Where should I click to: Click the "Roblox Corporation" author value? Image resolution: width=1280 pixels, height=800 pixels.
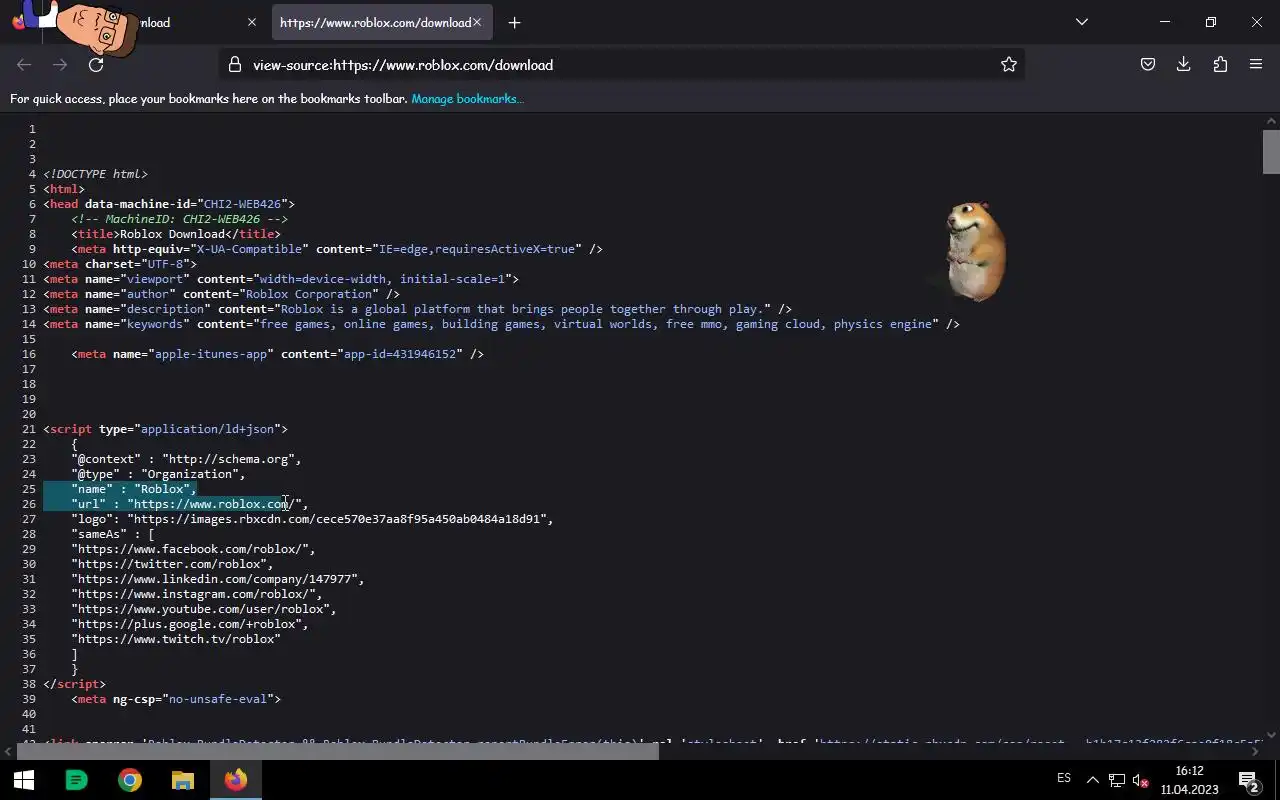pyautogui.click(x=308, y=294)
